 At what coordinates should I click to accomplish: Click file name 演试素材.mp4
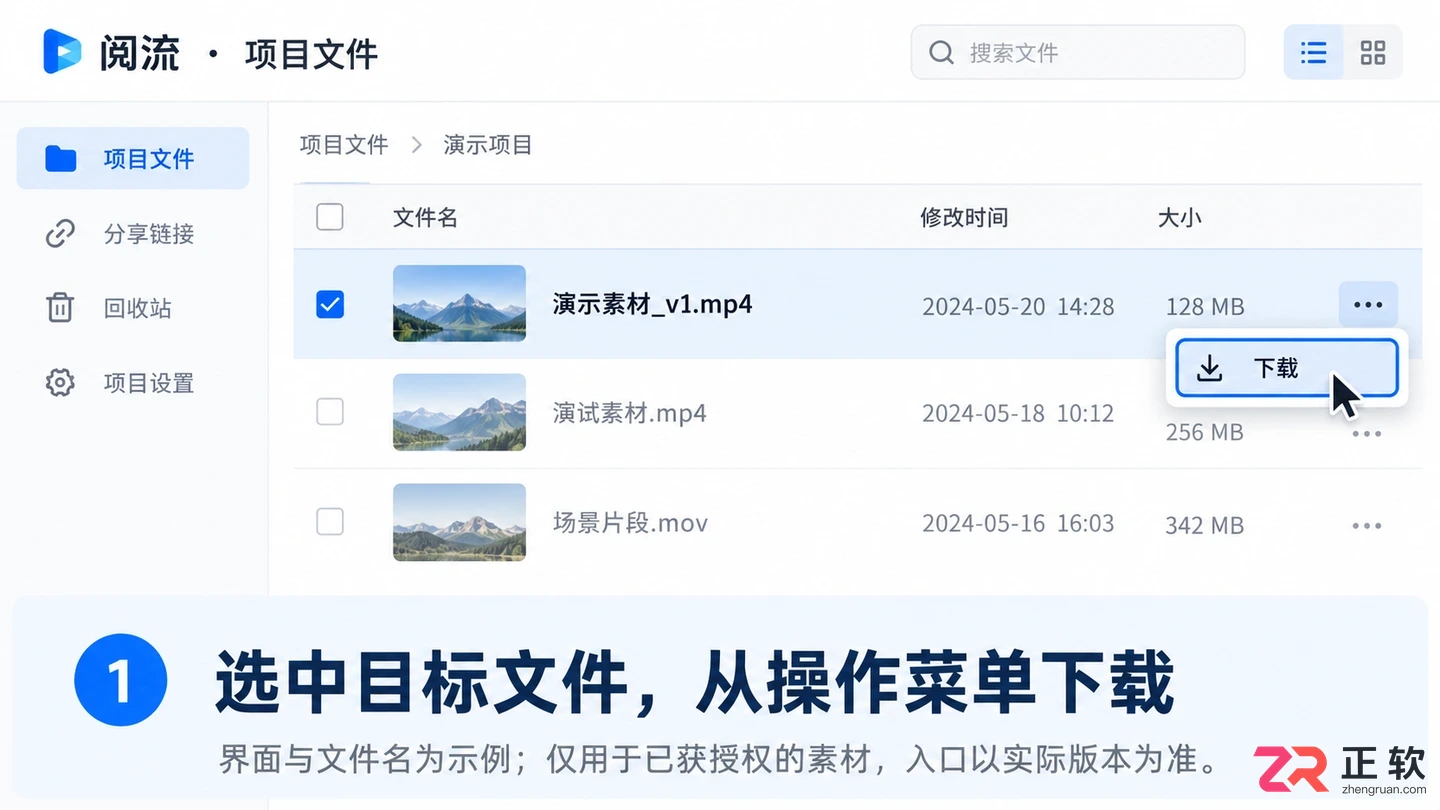tap(630, 413)
